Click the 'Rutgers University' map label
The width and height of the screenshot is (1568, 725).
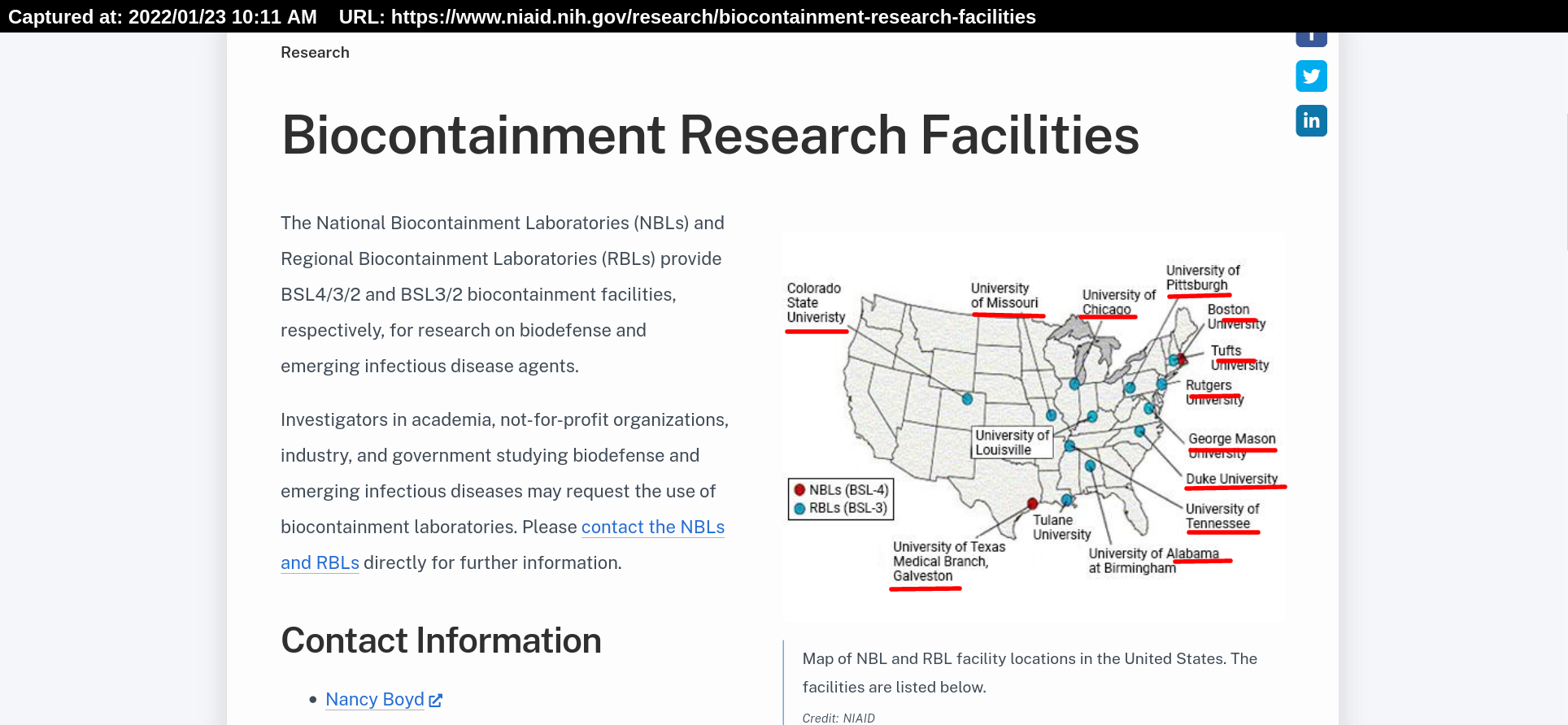[1214, 392]
